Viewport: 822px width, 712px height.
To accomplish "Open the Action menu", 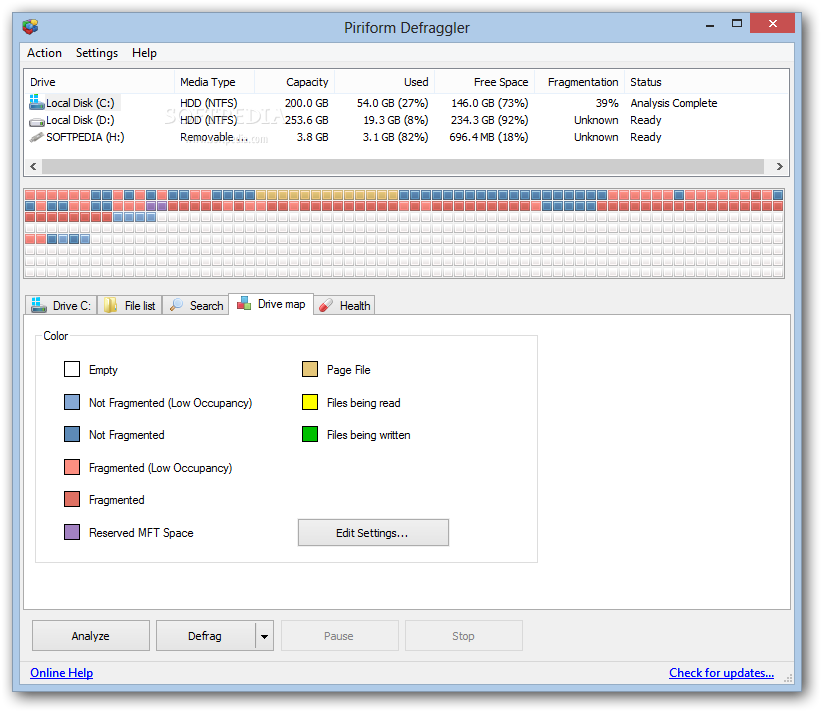I will [x=45, y=53].
